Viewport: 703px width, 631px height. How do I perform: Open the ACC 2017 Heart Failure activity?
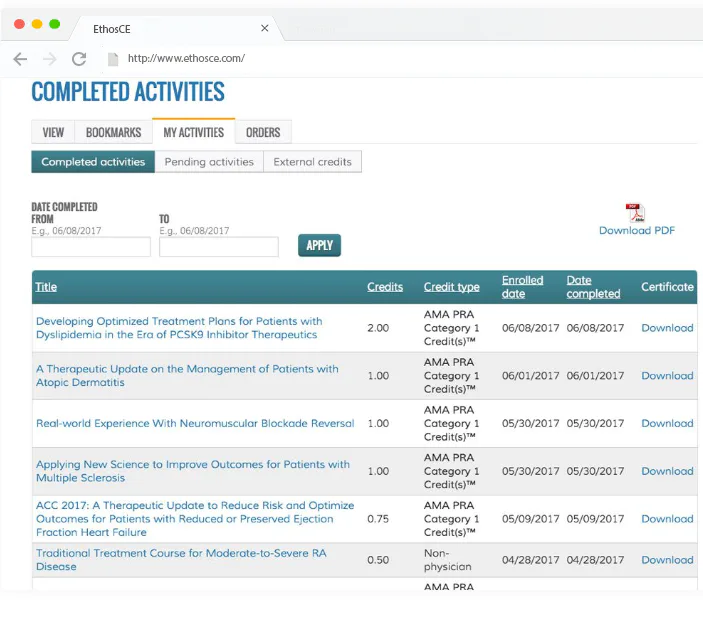[x=195, y=519]
